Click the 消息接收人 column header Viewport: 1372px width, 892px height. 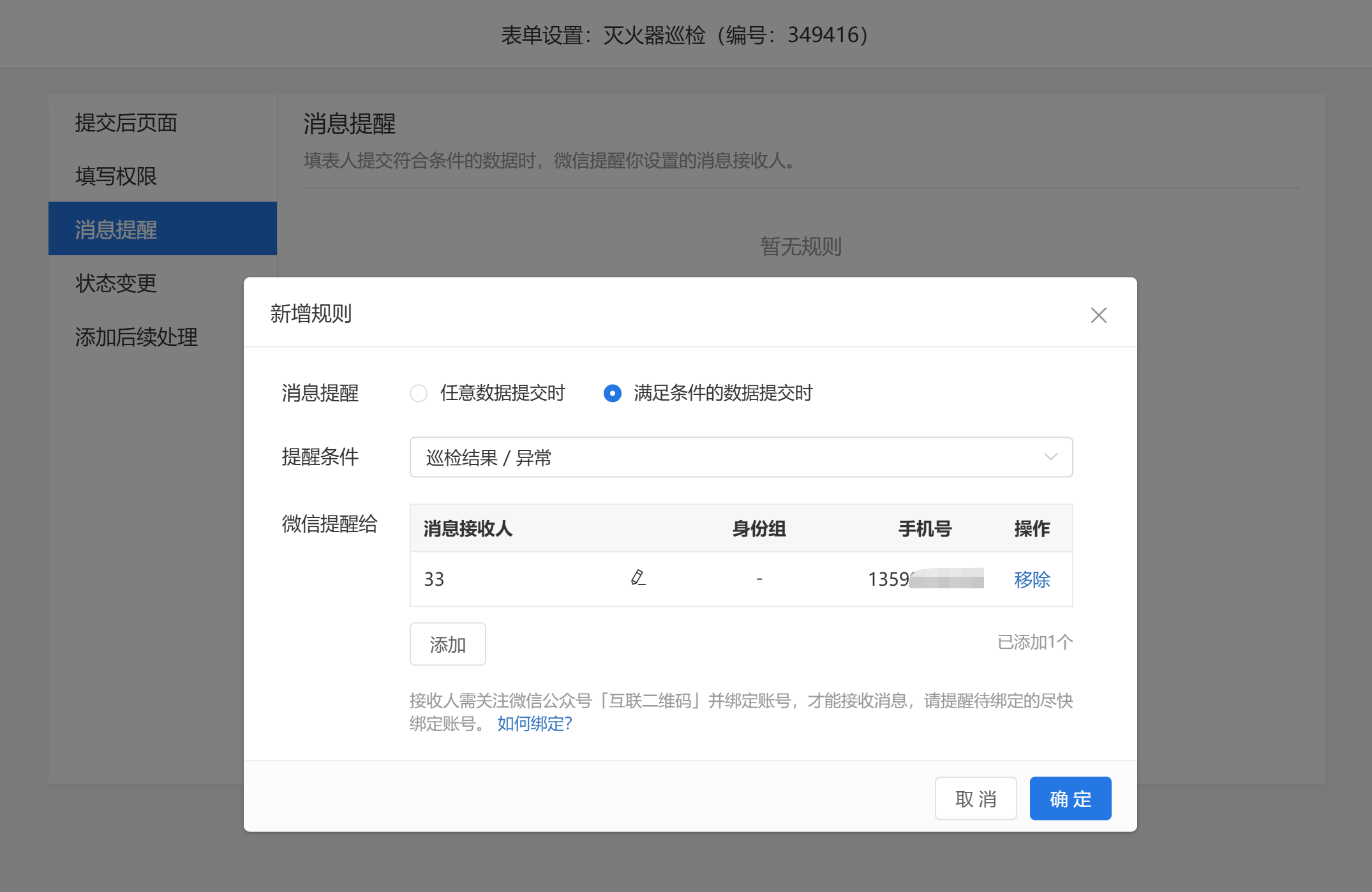click(x=468, y=528)
